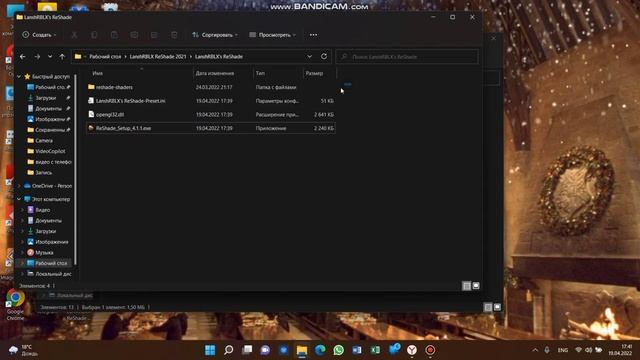Click the Copy toolbar icon
Viewport: 640px width, 360px height.
pos(94,35)
